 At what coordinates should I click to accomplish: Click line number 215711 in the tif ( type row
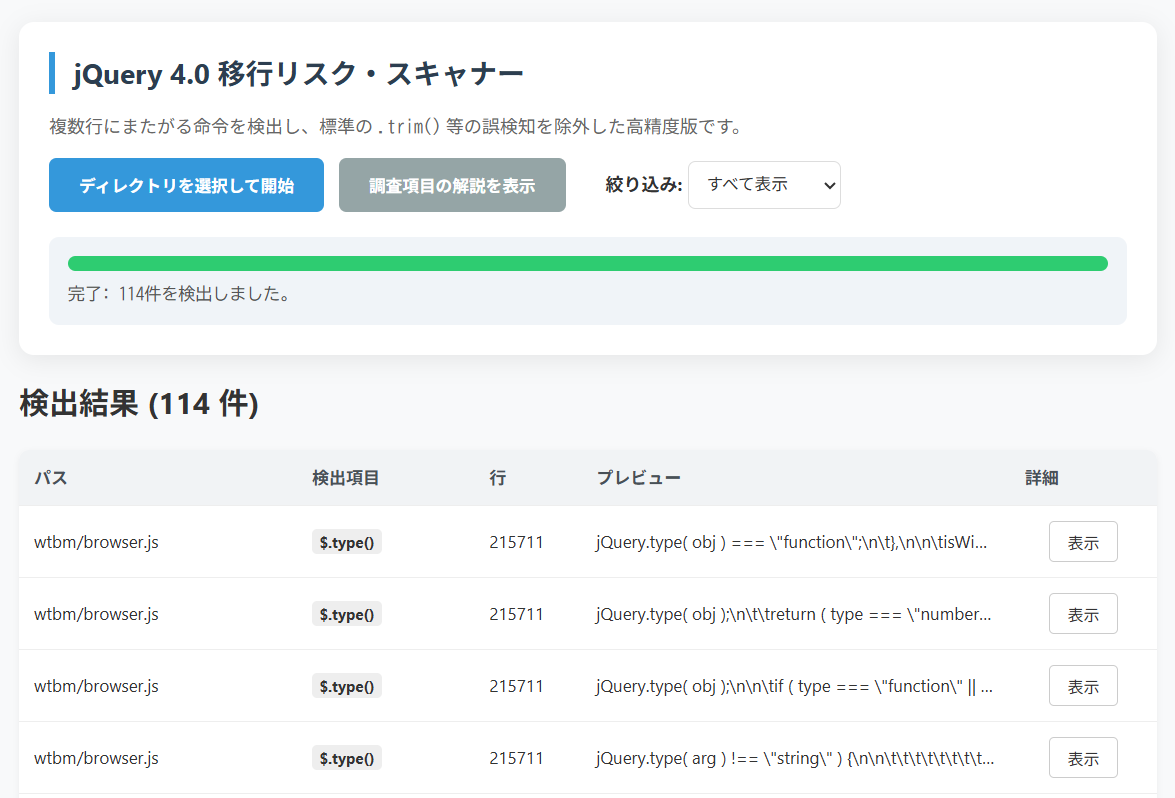[516, 686]
